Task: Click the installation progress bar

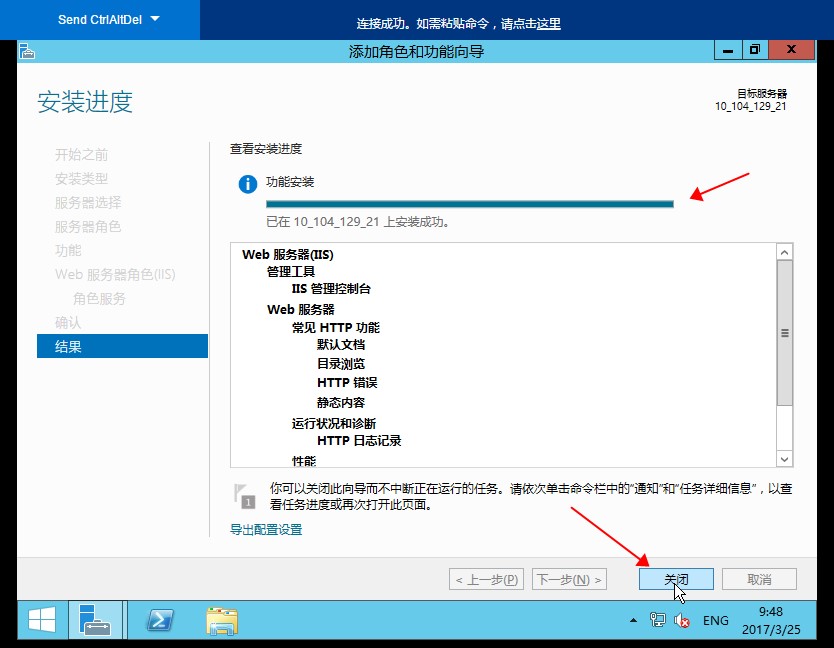Action: tap(470, 204)
